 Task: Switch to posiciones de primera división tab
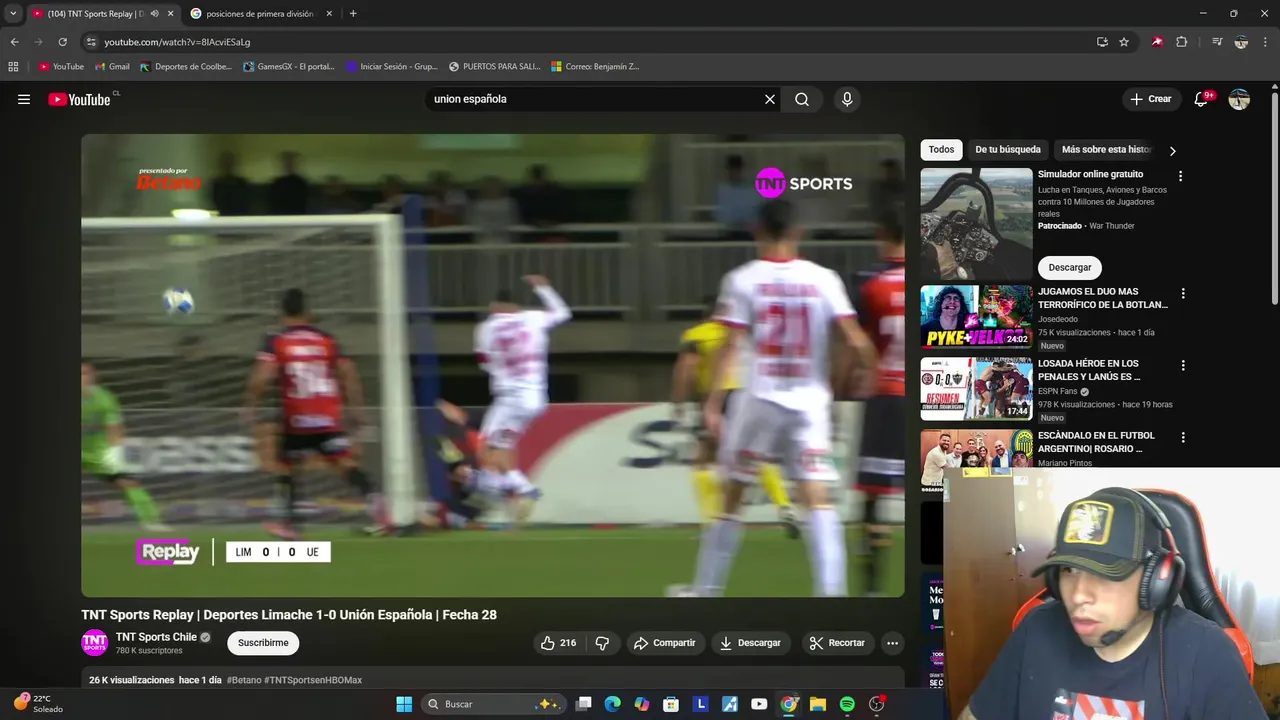[x=260, y=14]
